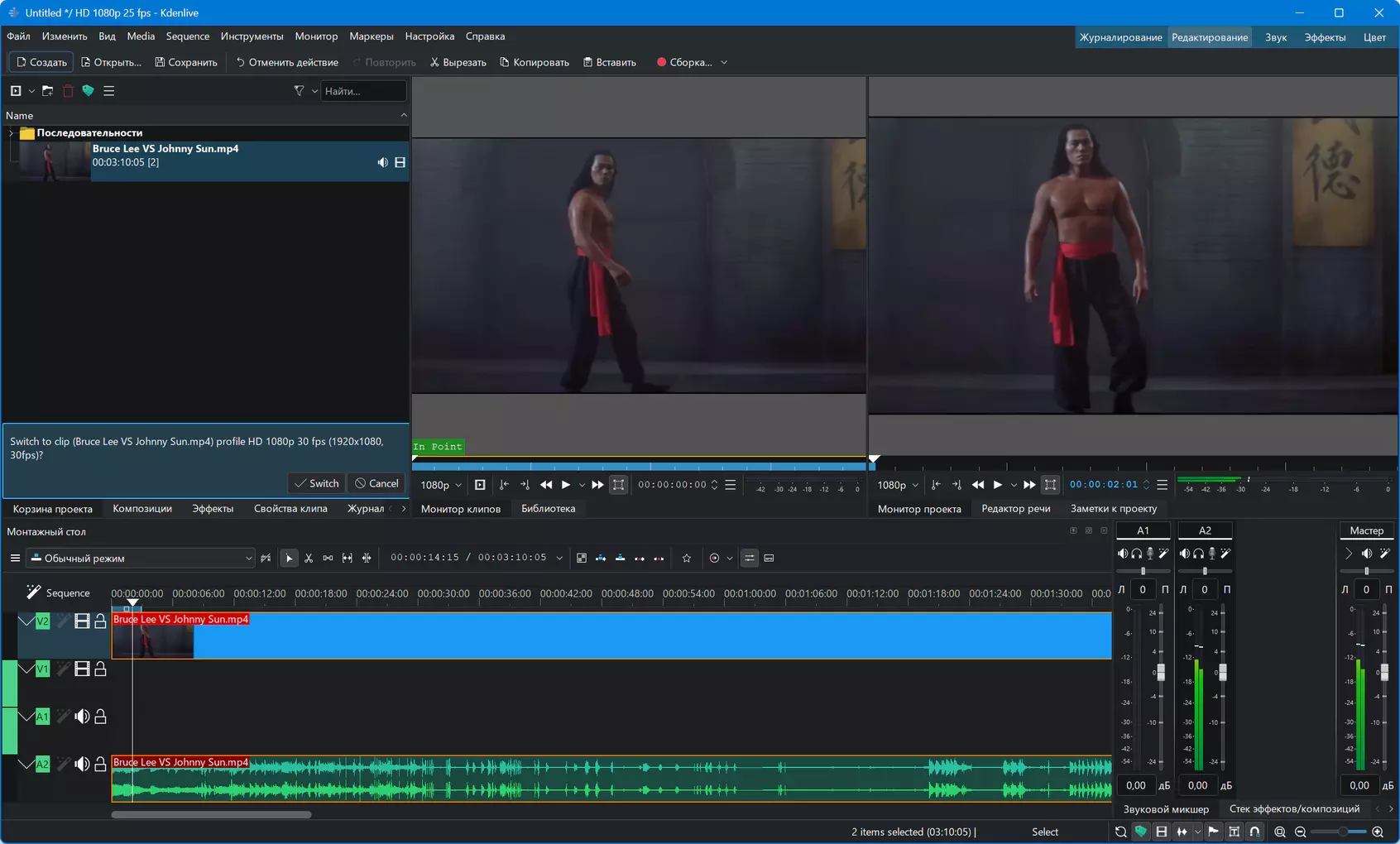Open the Редактор речи tab
Screen dimensions: 1400x844
pyautogui.click(x=1016, y=509)
